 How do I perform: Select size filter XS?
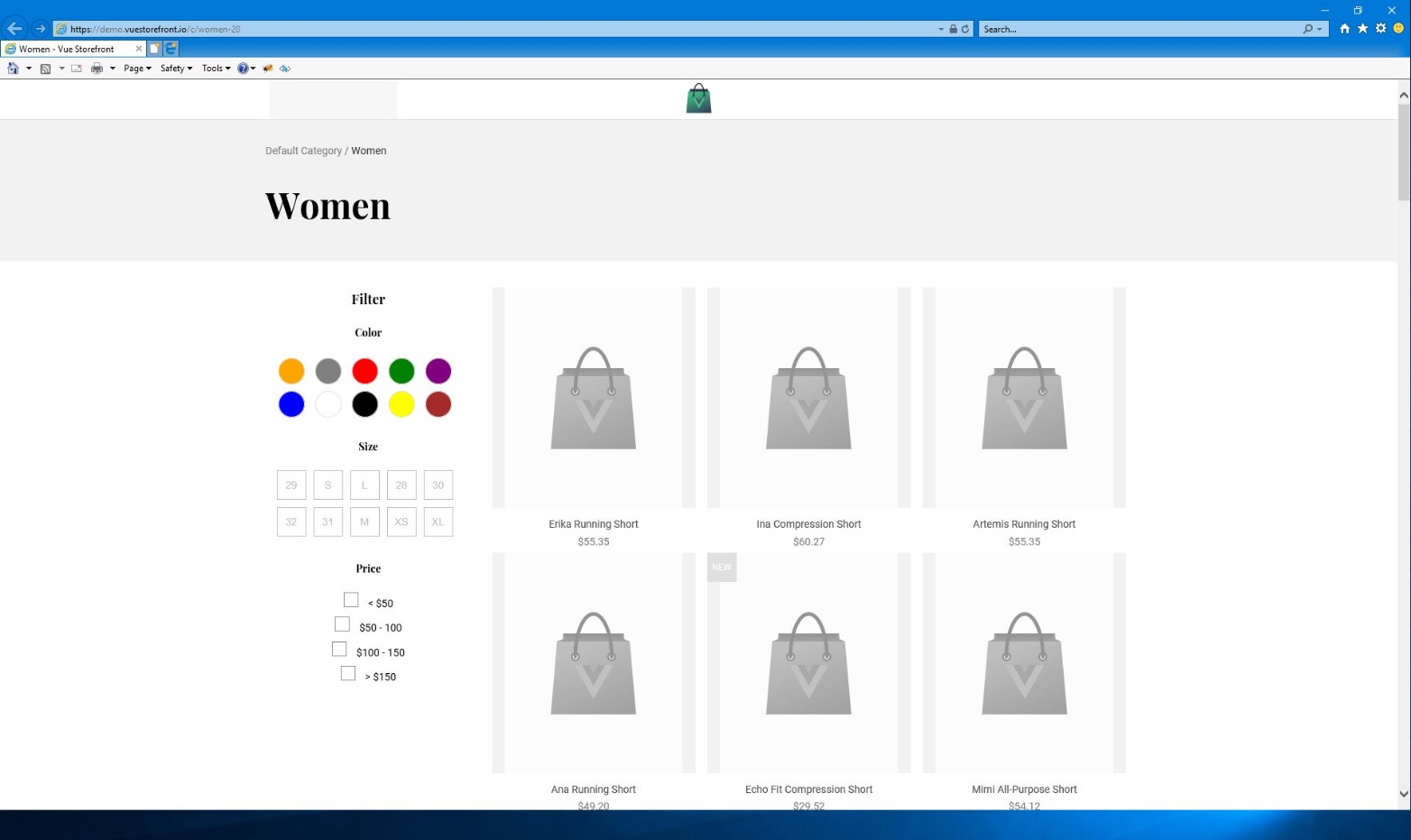(401, 522)
